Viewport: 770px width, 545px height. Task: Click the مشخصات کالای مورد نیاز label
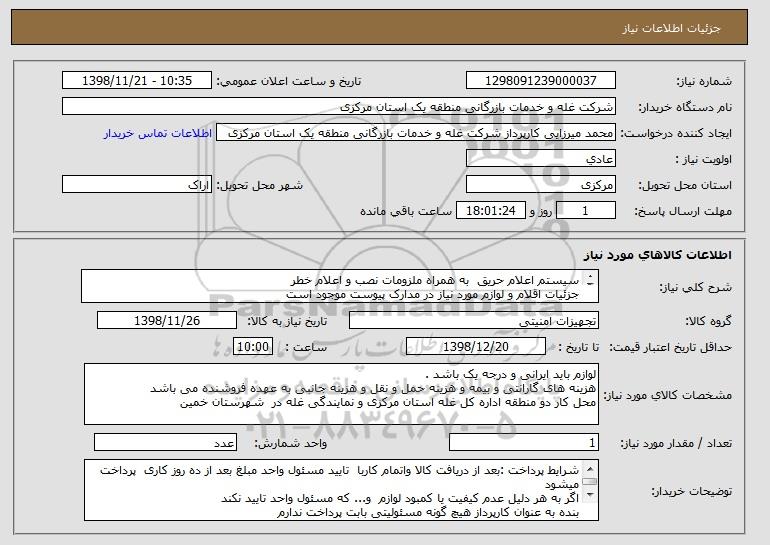668,395
